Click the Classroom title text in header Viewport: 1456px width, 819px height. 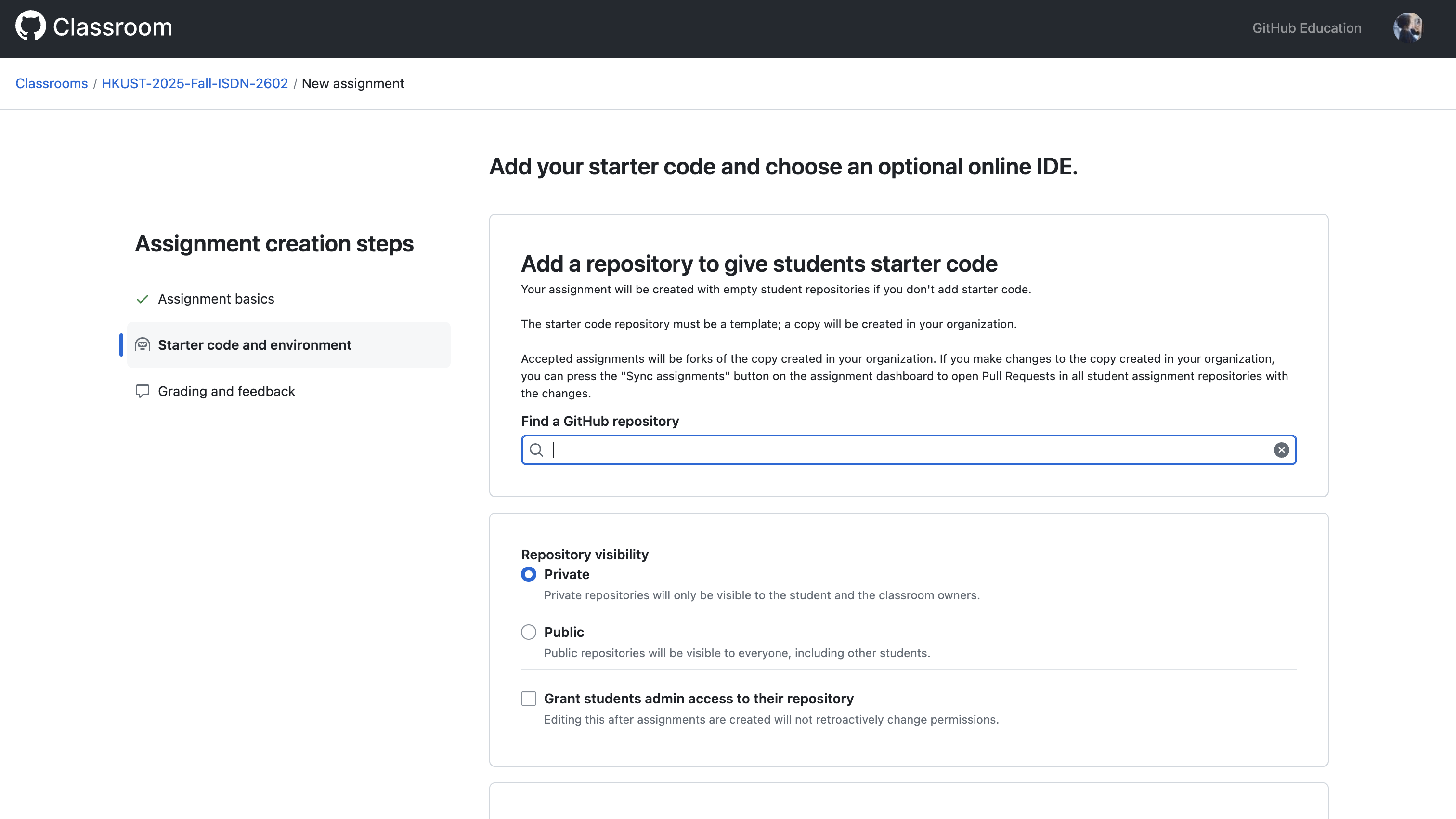click(x=113, y=27)
